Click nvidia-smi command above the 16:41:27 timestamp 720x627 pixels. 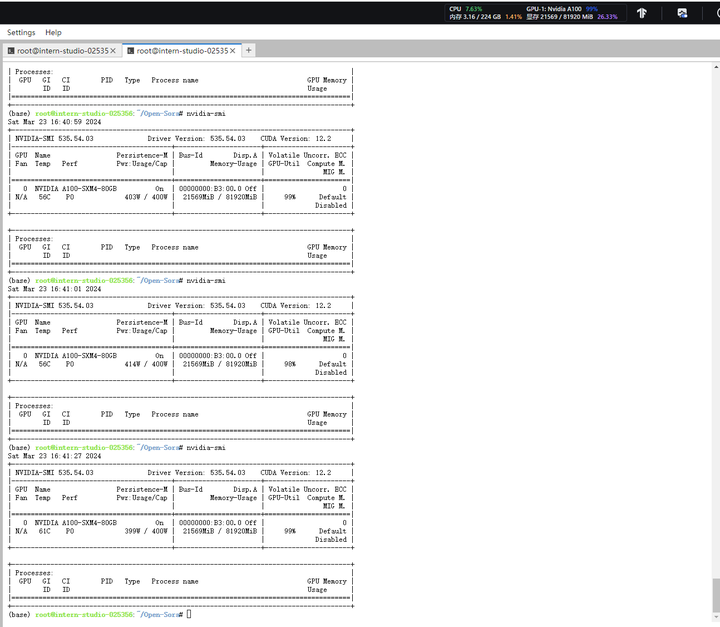click(206, 448)
